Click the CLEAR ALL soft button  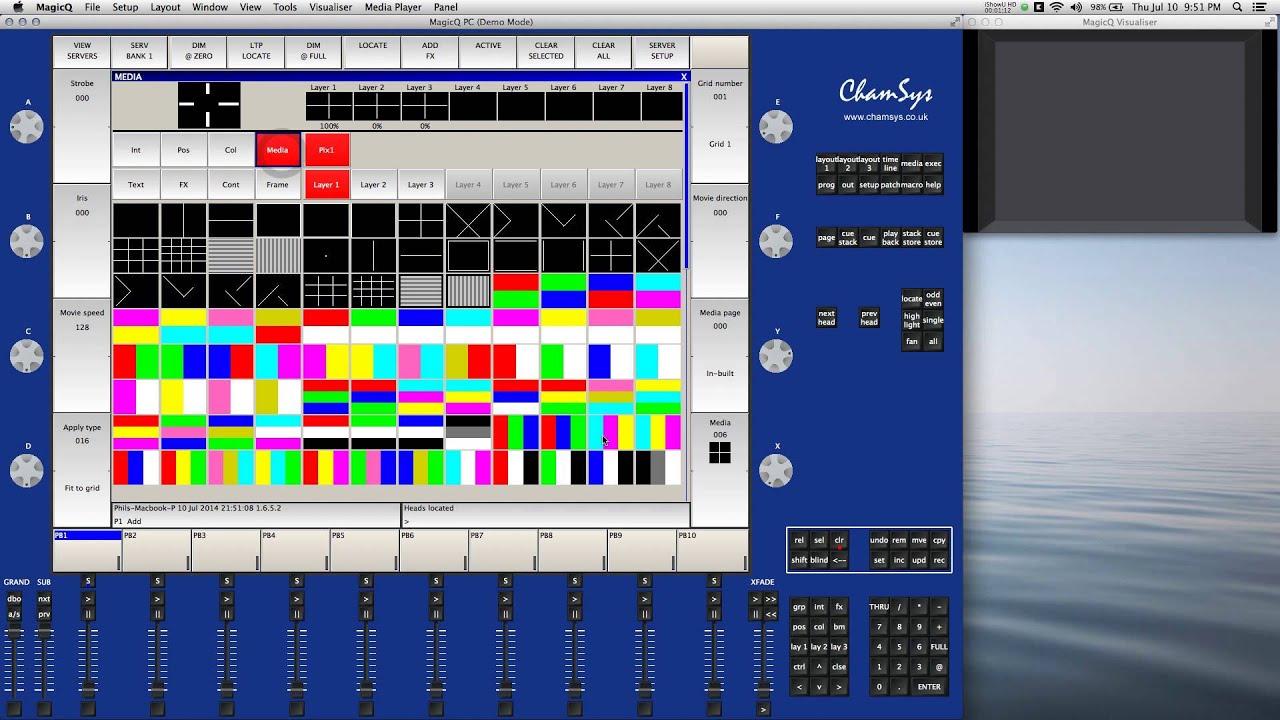(x=603, y=50)
